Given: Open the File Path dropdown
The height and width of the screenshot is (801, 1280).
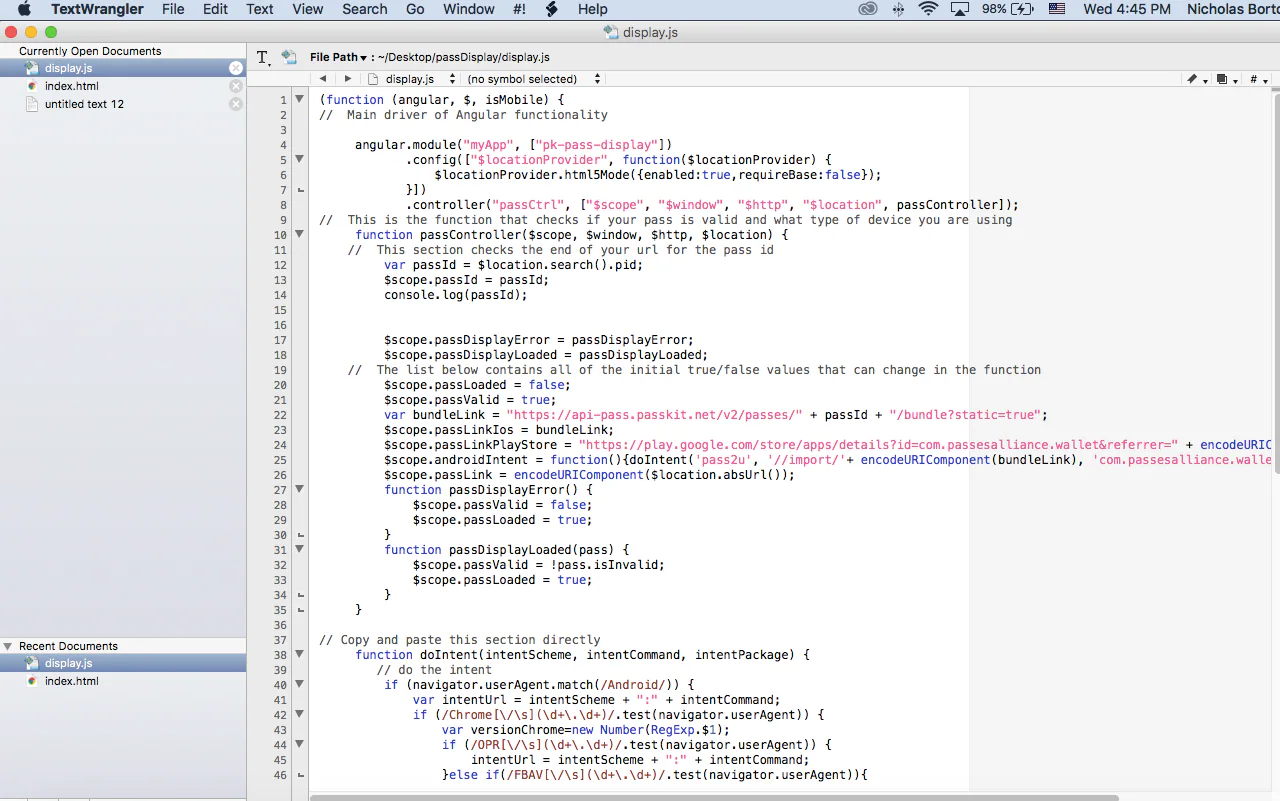Looking at the screenshot, I should [x=338, y=57].
